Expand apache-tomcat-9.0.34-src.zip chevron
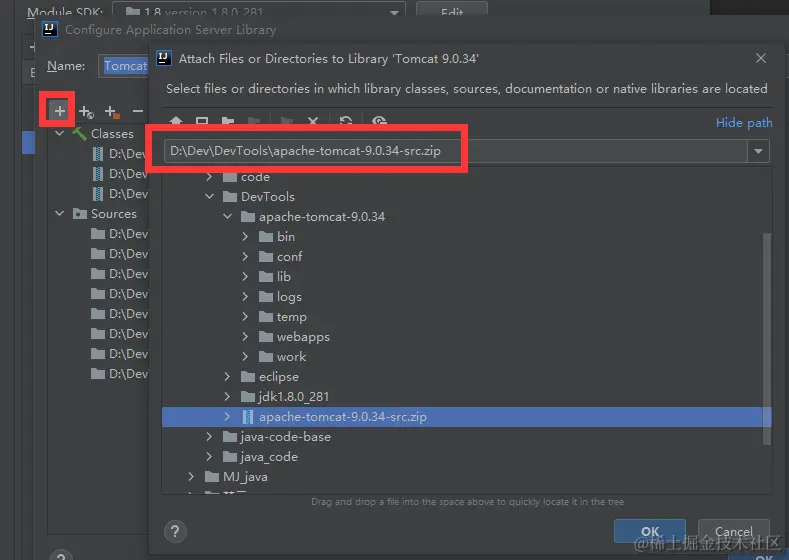This screenshot has height=560, width=789. [x=227, y=417]
